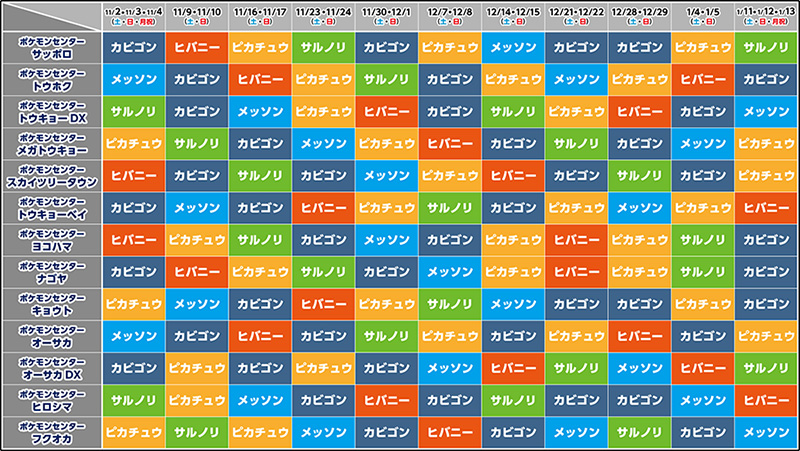Click the 1/11・1/12・1/13 date column header

coord(766,16)
